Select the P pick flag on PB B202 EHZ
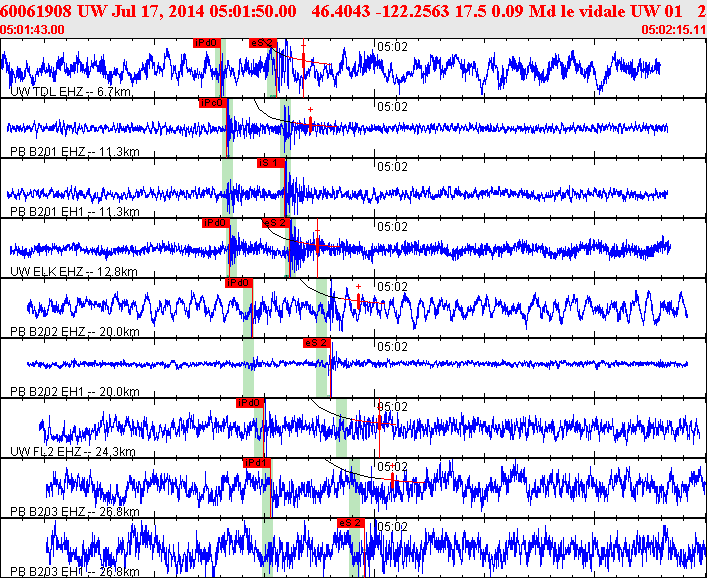Image resolution: width=707 pixels, height=578 pixels. pos(238,283)
